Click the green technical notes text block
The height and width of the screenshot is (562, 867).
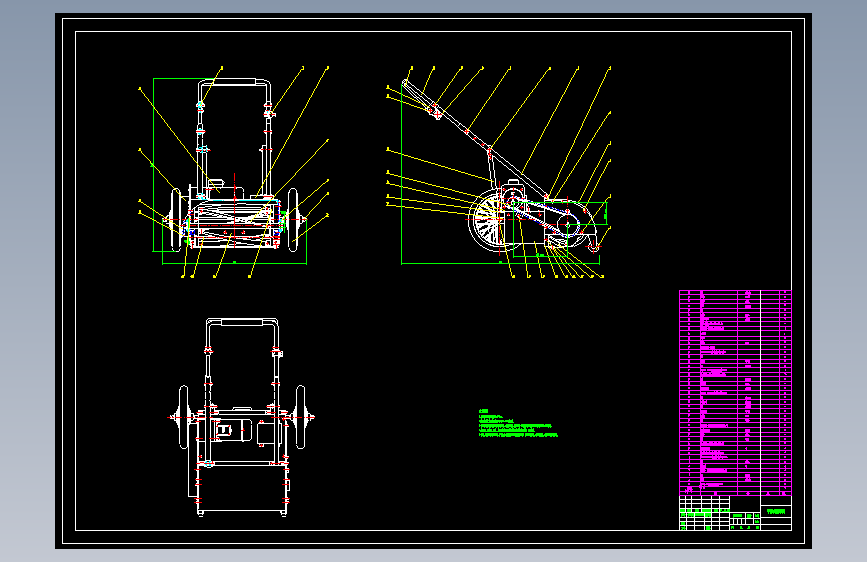click(518, 424)
